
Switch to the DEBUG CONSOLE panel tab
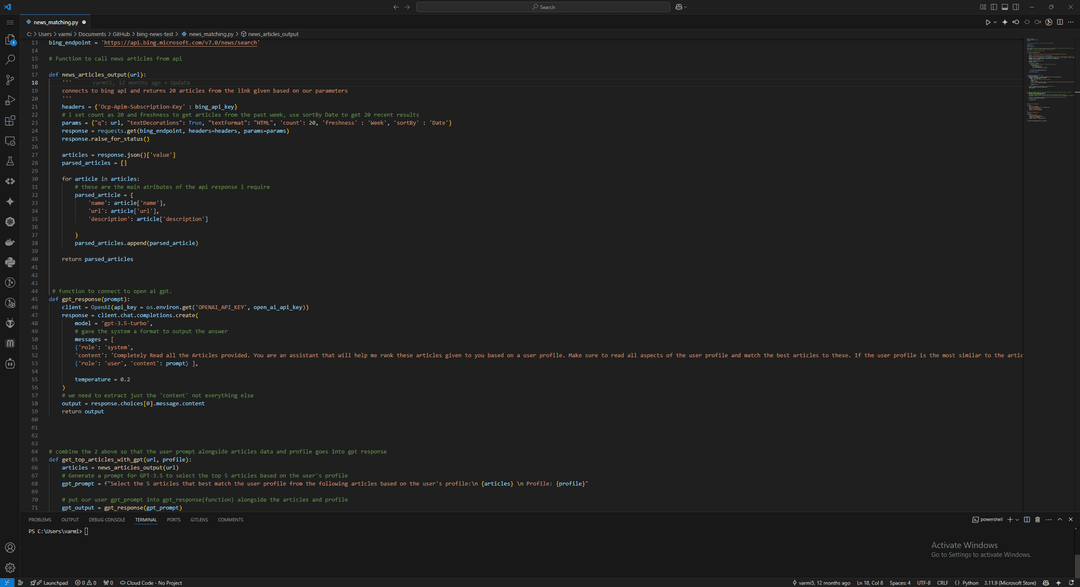(107, 520)
